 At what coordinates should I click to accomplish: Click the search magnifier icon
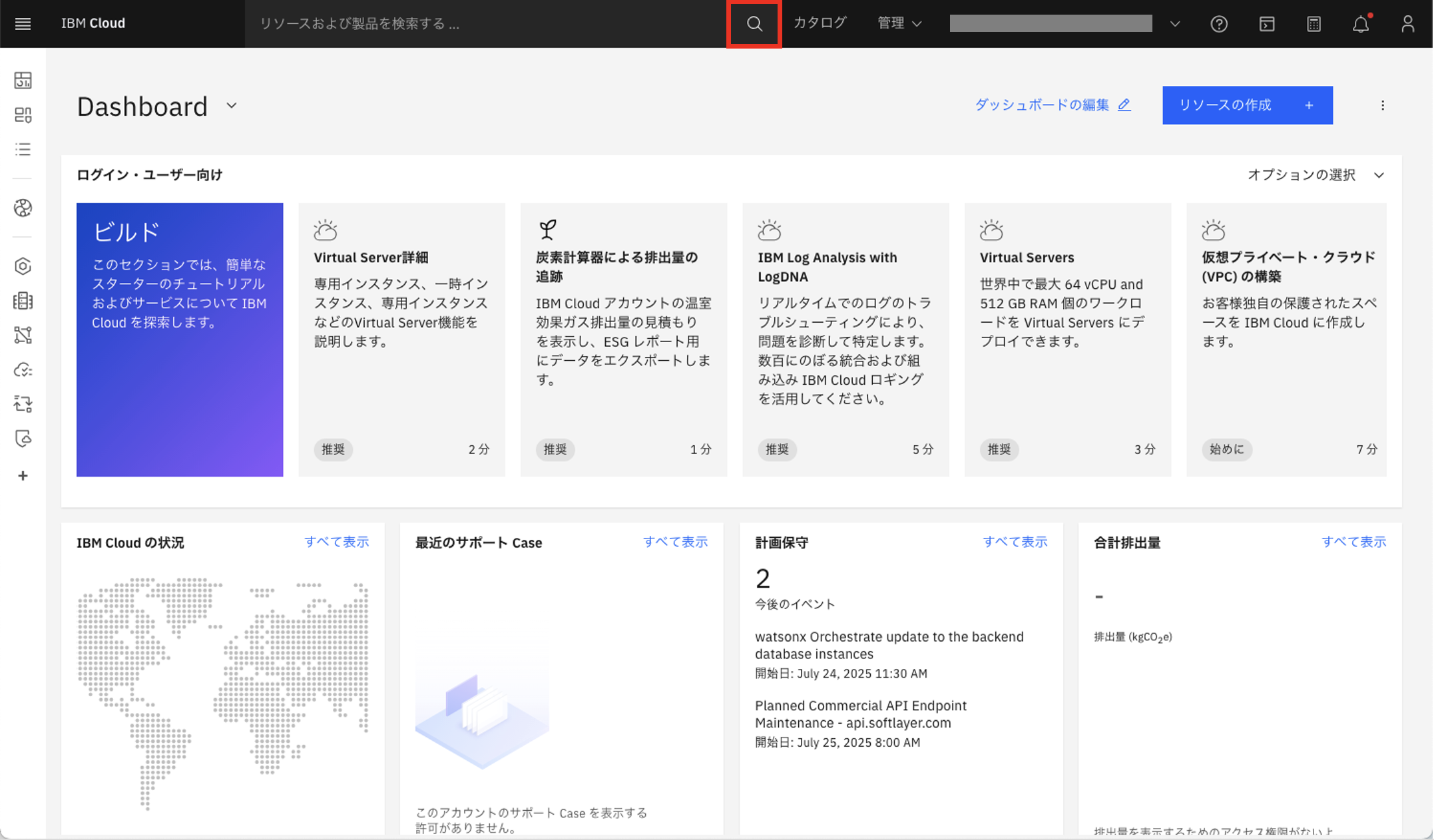[x=754, y=24]
